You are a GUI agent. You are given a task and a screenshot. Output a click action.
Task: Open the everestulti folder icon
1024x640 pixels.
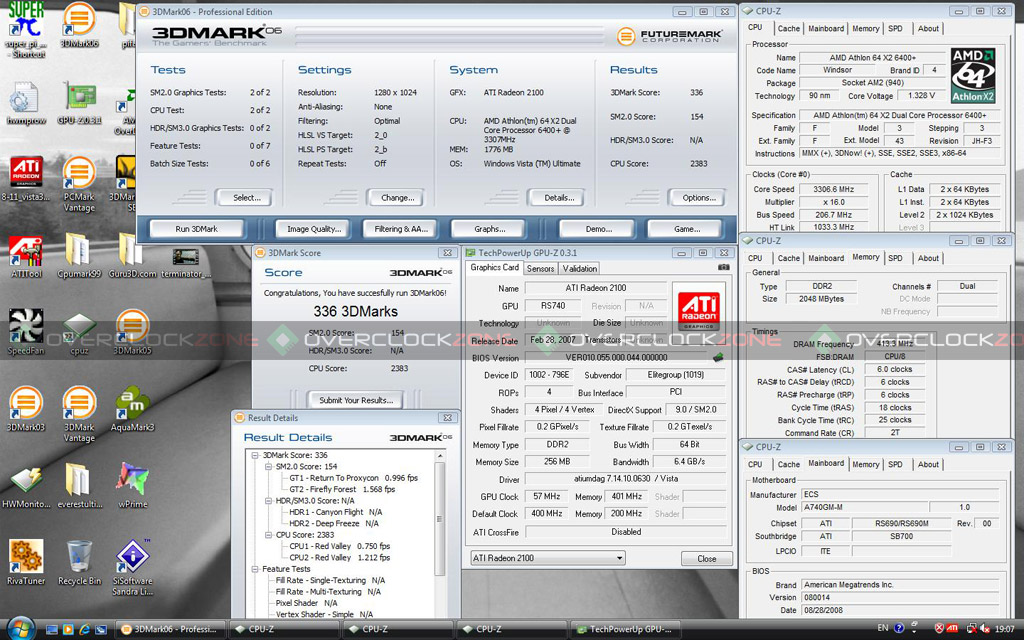pos(78,487)
